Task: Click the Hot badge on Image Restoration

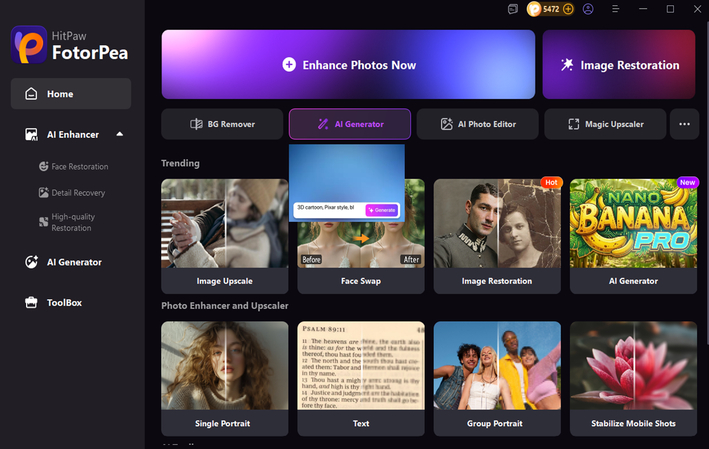Action: tap(551, 182)
